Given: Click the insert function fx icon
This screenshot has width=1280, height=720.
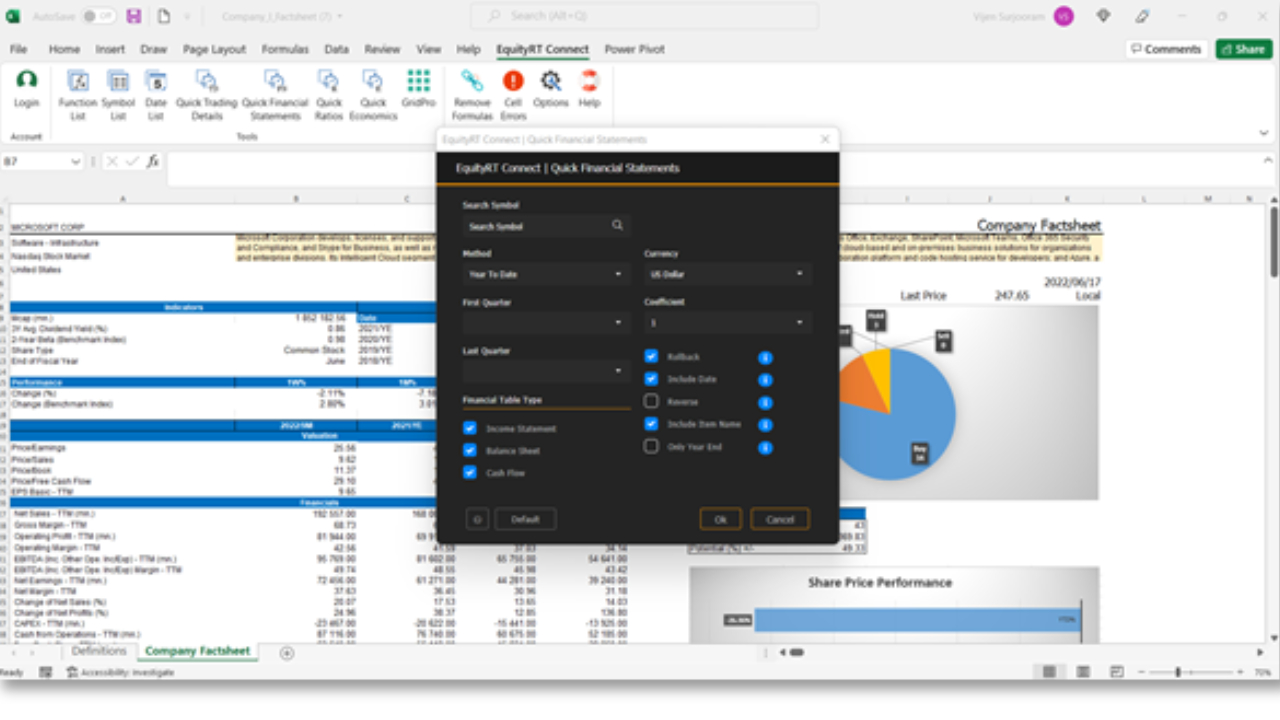Looking at the screenshot, I should tap(153, 161).
